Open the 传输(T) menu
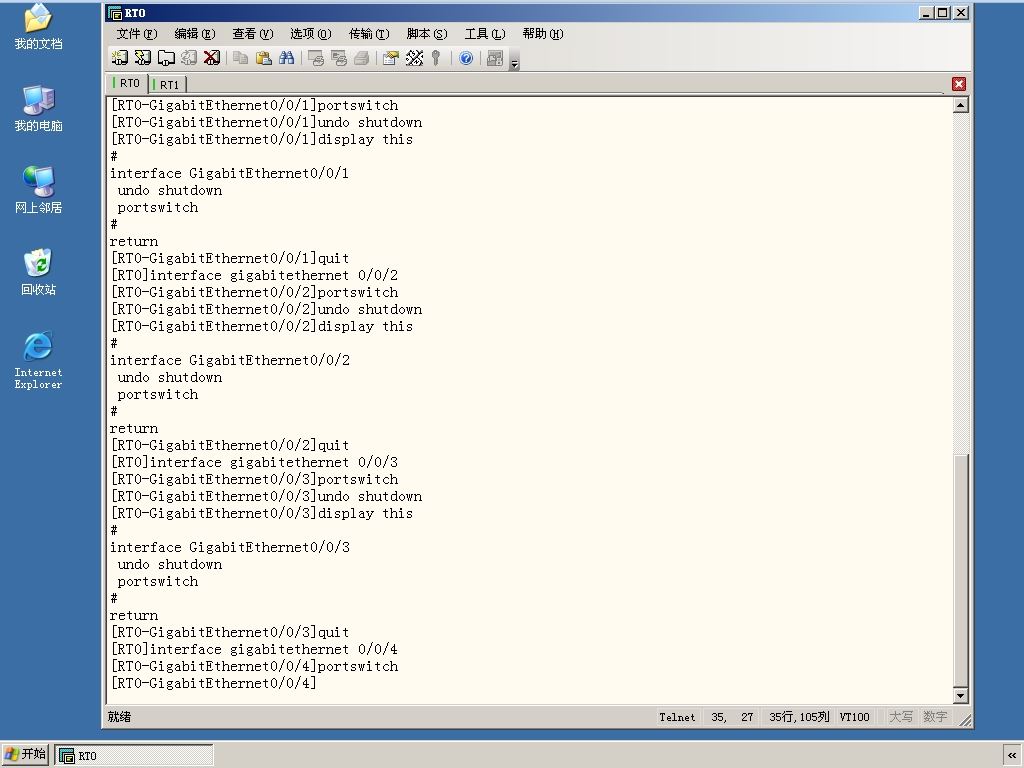 point(369,33)
